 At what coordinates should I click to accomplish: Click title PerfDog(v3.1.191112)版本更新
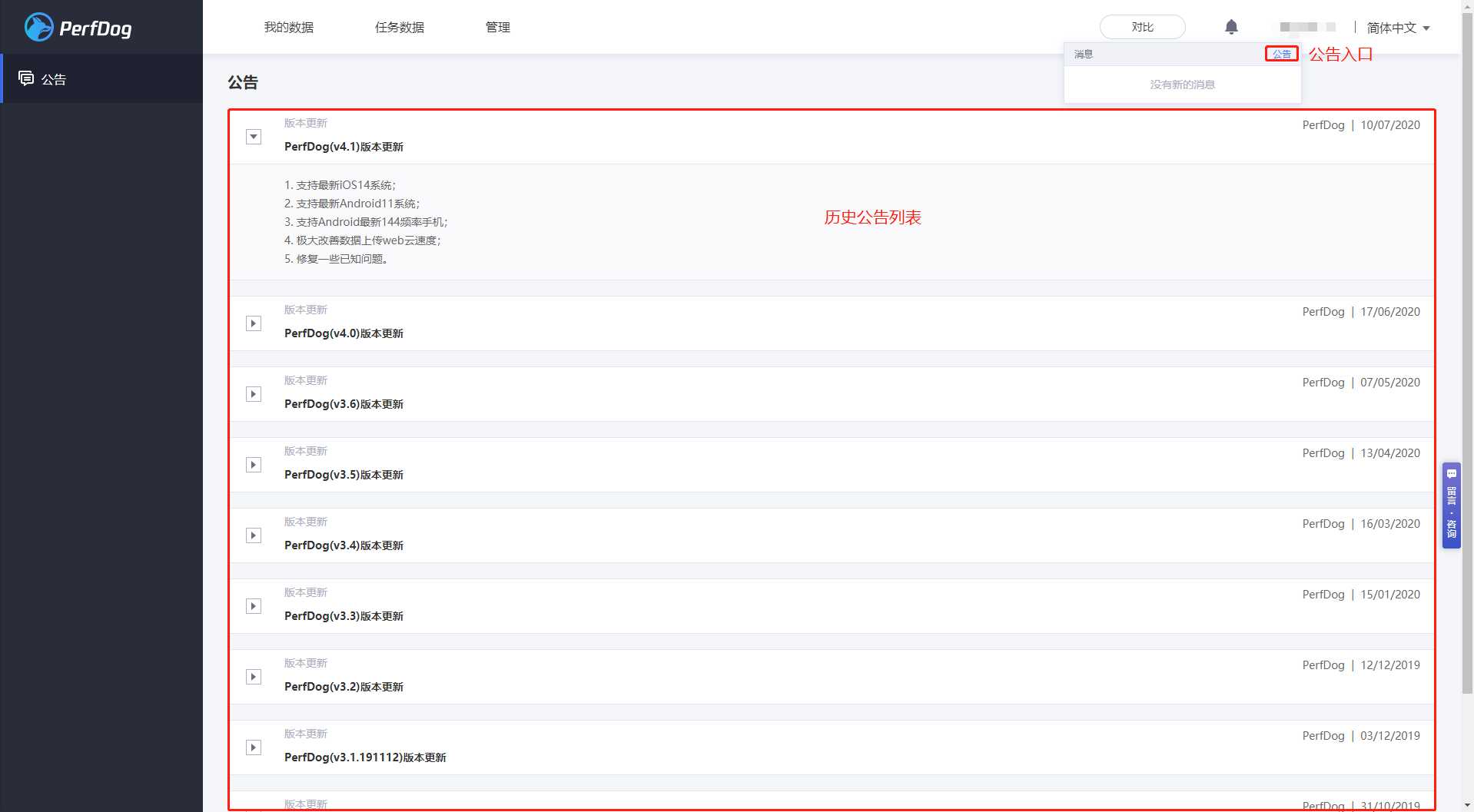coord(365,757)
